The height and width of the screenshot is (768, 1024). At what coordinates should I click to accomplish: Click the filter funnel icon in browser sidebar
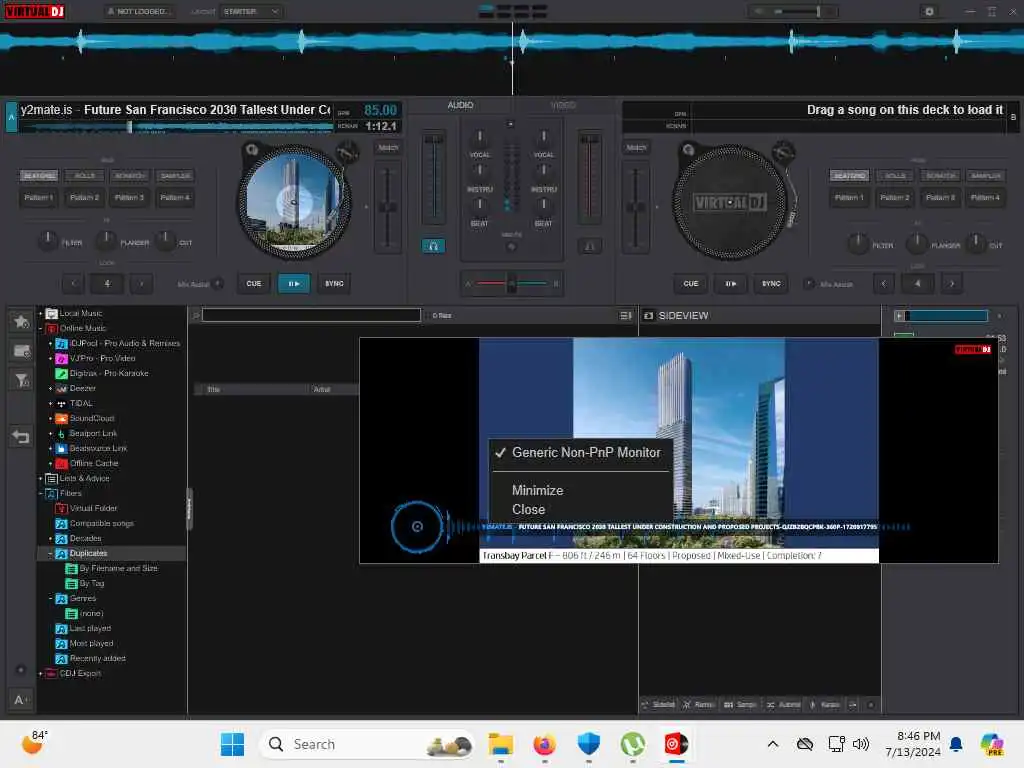point(21,379)
